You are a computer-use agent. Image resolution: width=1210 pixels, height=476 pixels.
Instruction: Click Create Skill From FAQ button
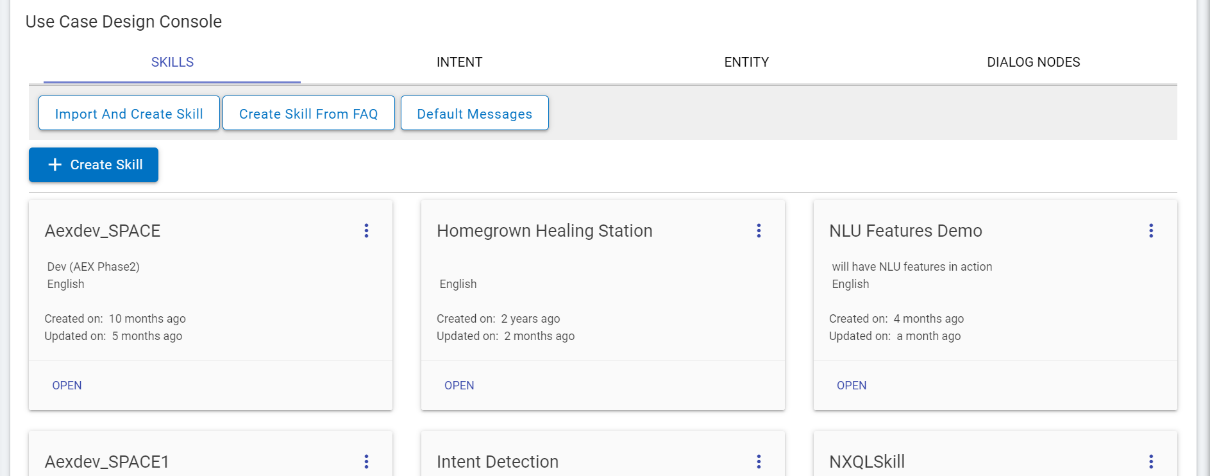pos(308,114)
